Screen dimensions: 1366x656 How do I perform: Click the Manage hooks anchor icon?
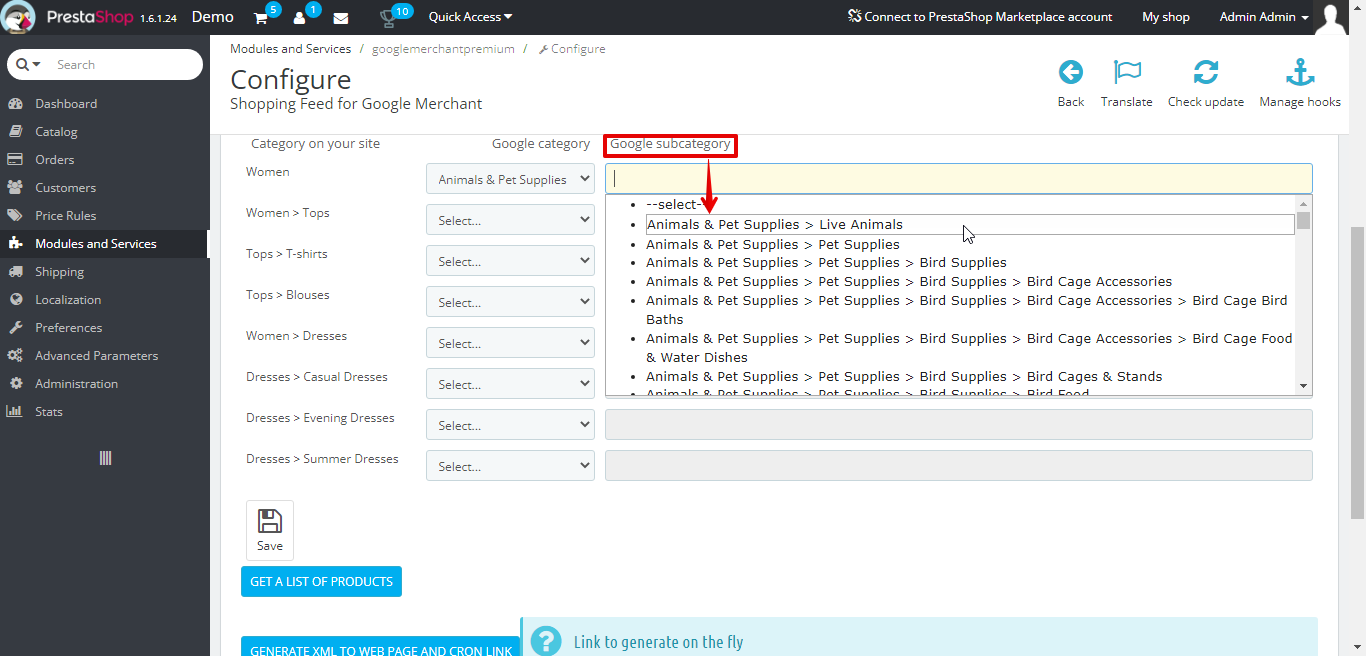[1300, 72]
